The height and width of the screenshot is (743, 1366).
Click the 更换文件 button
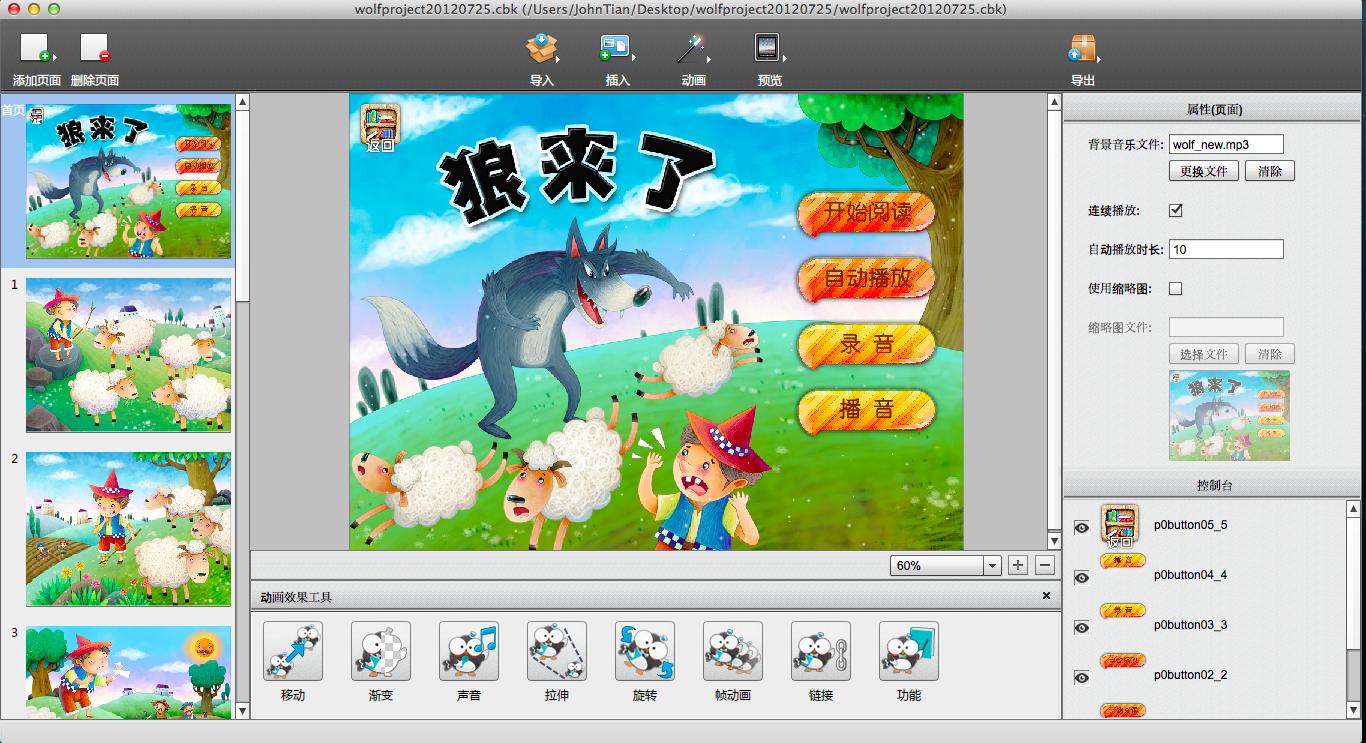coord(1204,171)
